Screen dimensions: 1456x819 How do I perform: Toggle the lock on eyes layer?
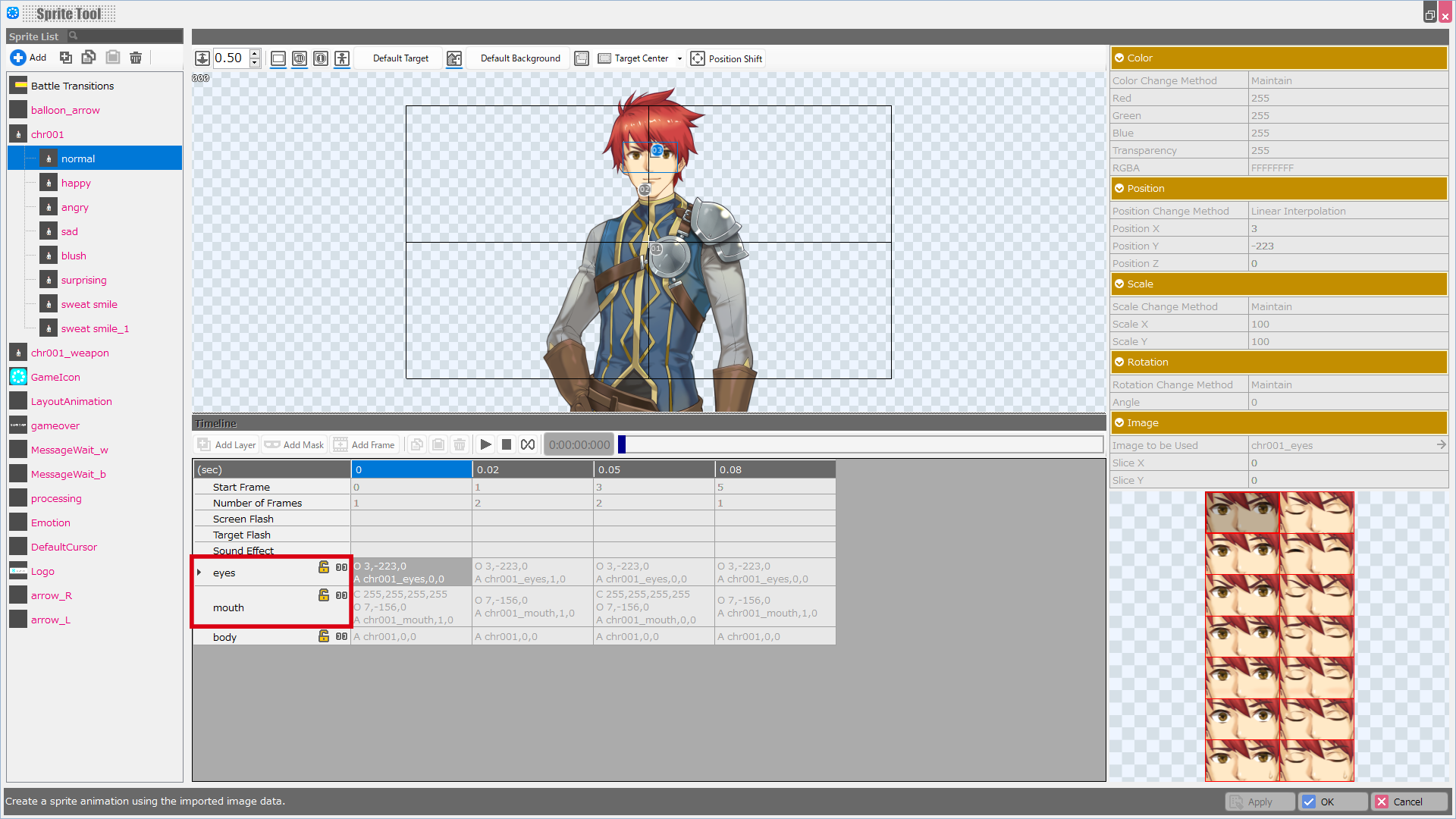[324, 567]
